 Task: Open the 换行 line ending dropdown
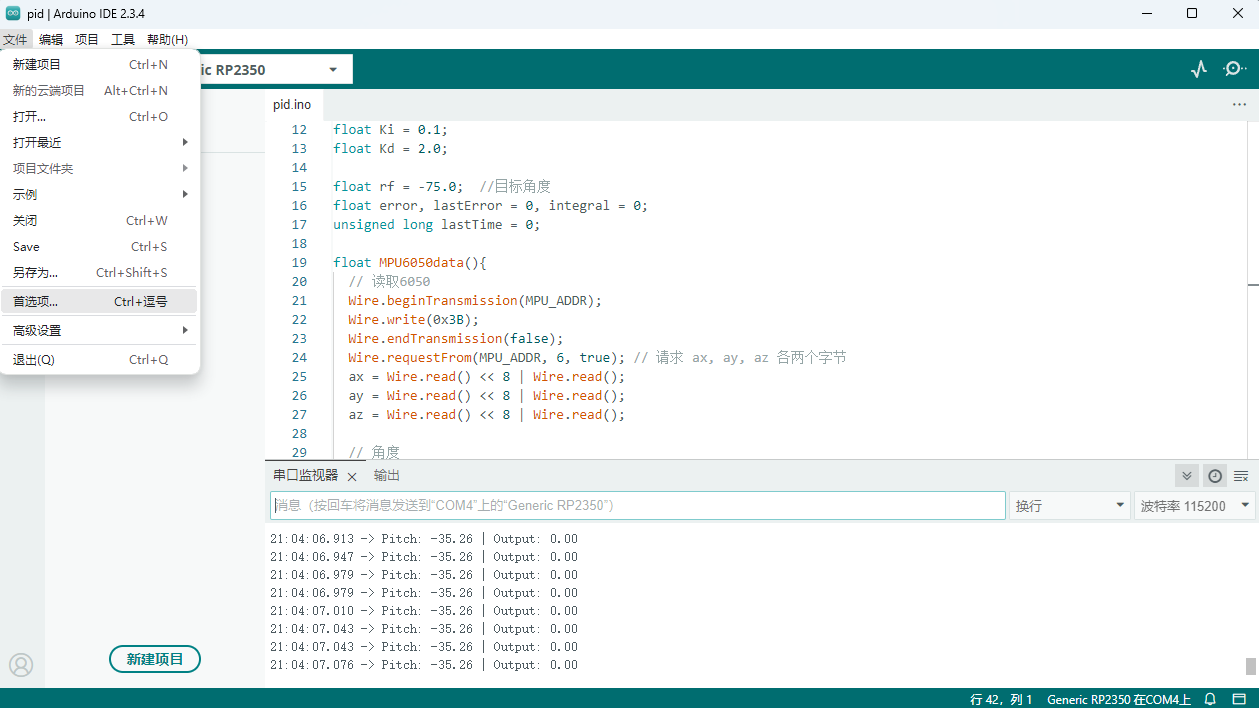coord(1070,506)
